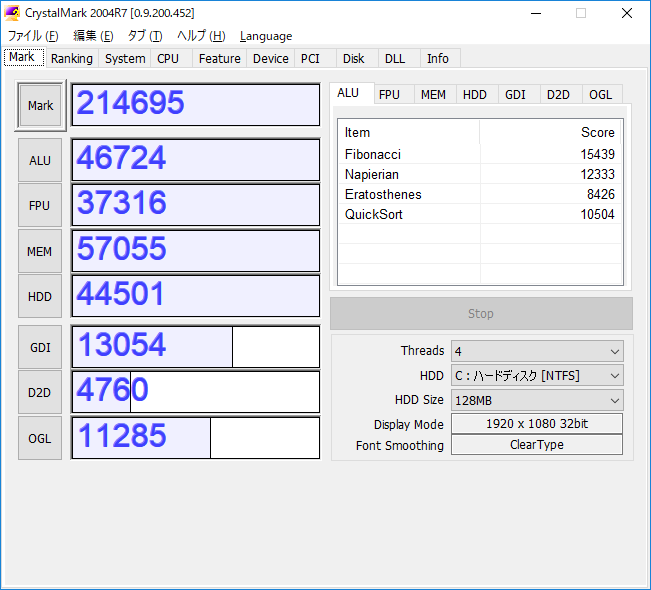Viewport: 651px width, 590px height.
Task: Switch to the Device tab
Action: tap(271, 59)
